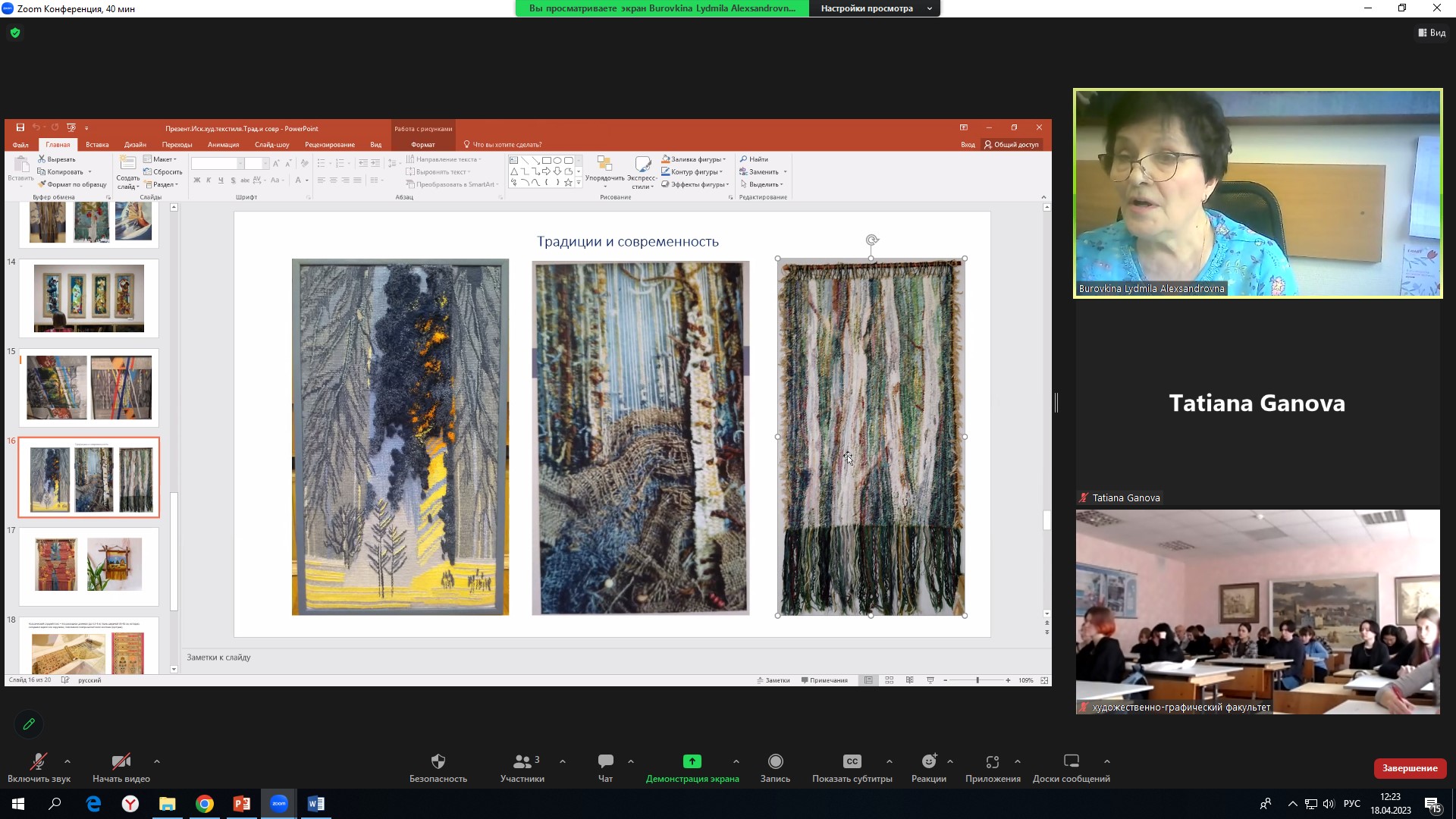Open the Participants panel

522,761
